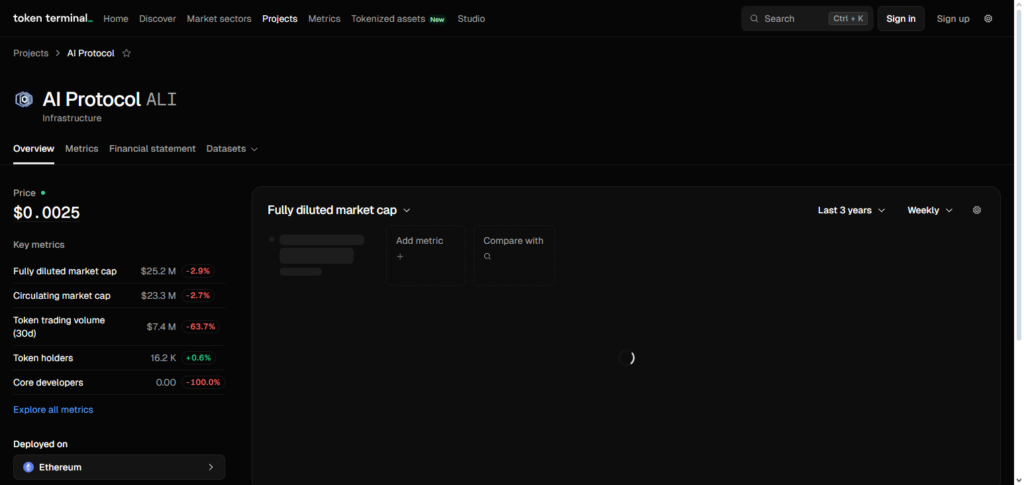Click the favorite star icon beside AI Protocol
1024x485 pixels.
click(x=126, y=53)
